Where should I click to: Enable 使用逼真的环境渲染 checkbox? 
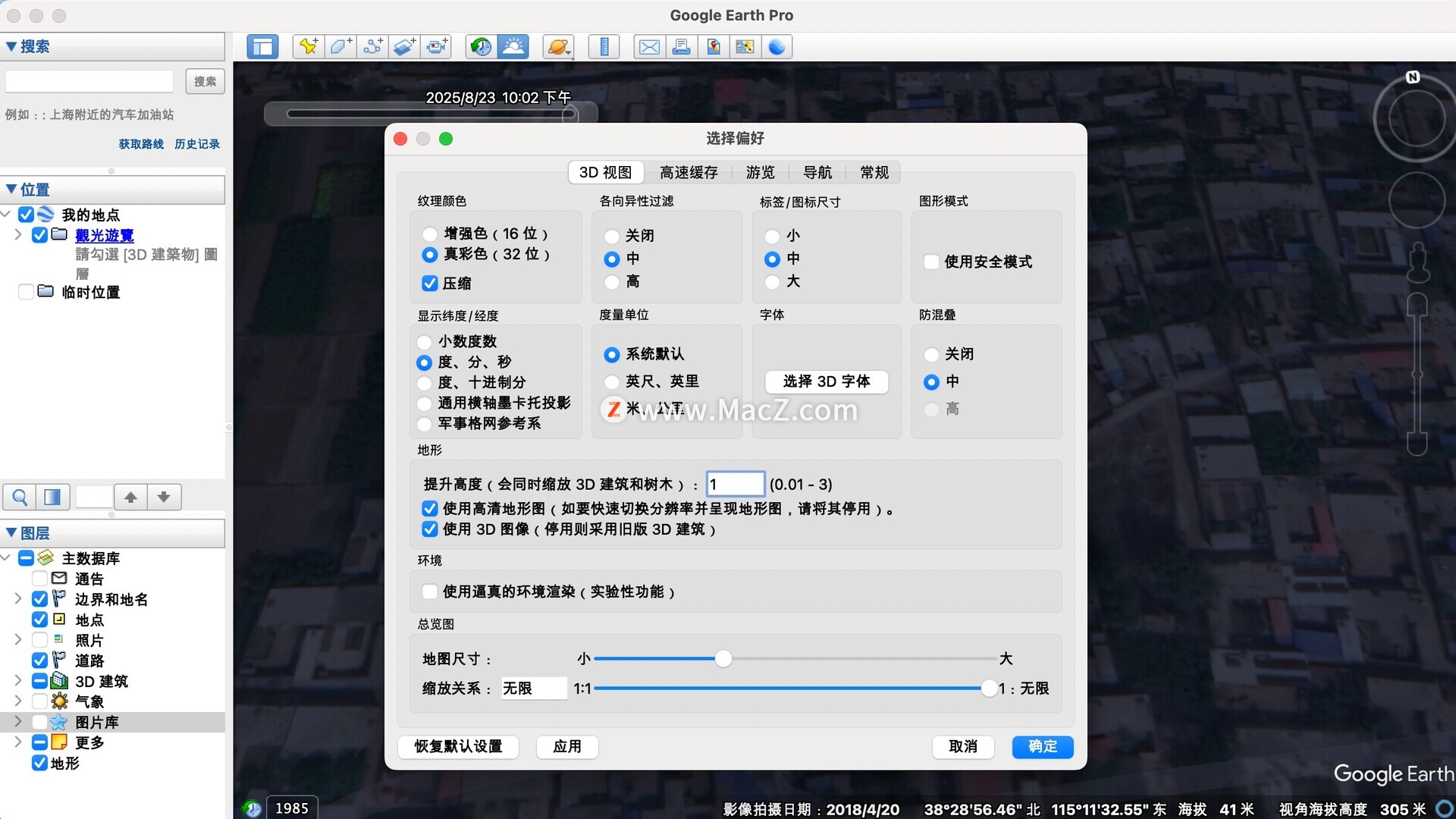pos(430,591)
